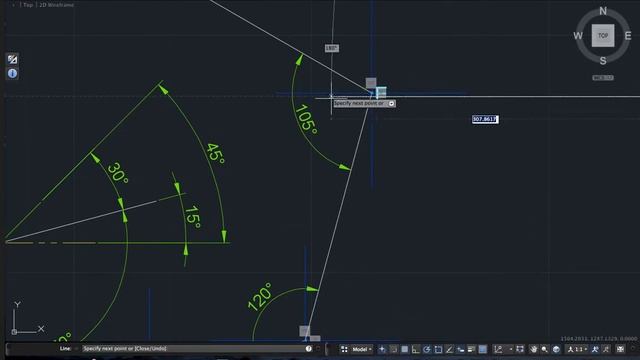Viewport: 640px width, 360px height.
Task: Click the 30° angular dimension text
Action: coord(118,173)
